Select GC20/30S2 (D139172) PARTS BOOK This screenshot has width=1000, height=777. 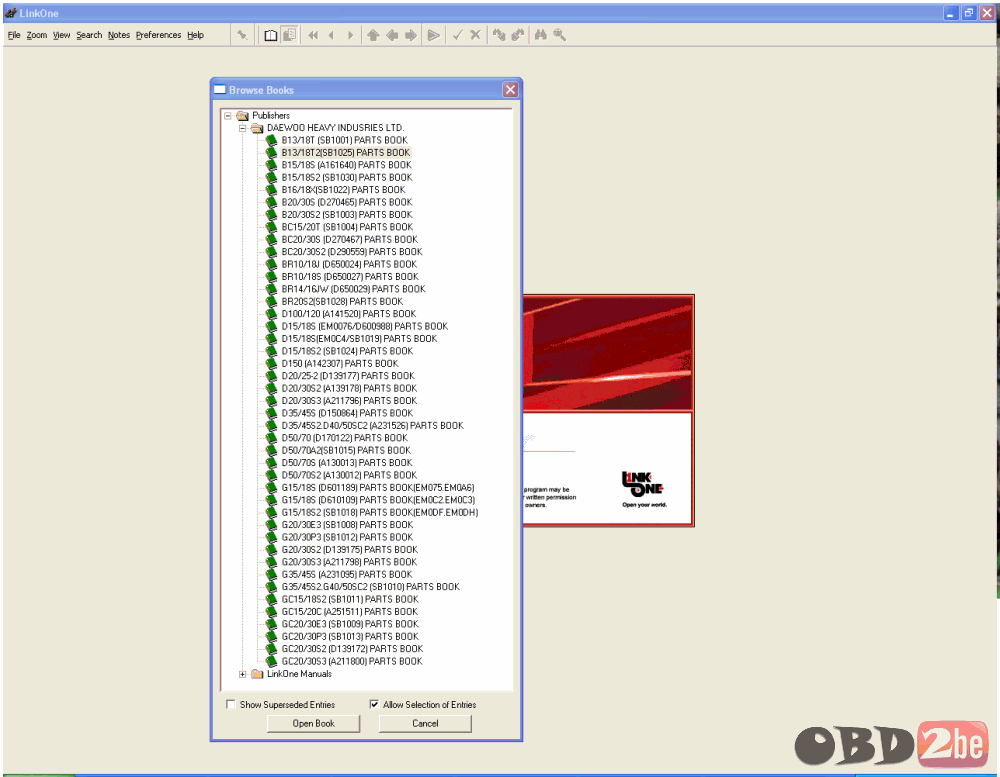352,649
